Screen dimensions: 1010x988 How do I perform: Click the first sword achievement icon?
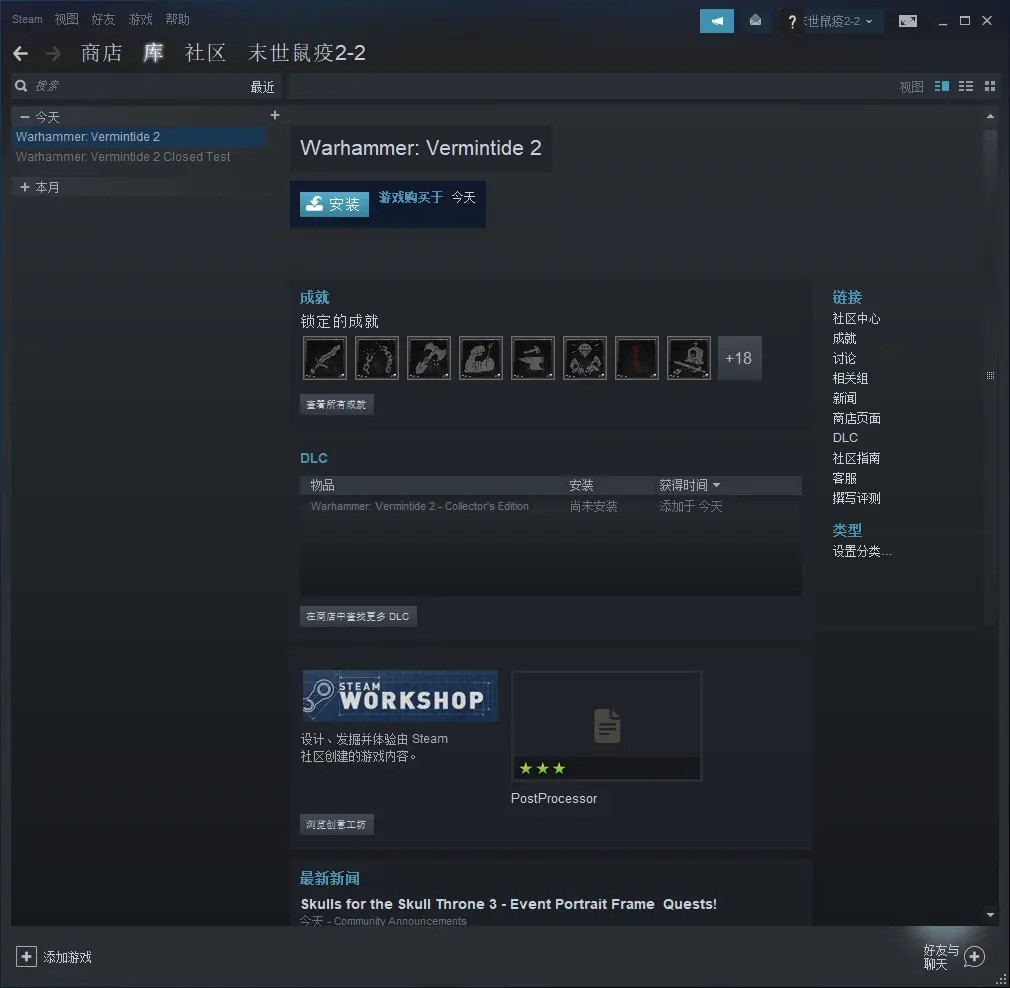click(x=325, y=357)
